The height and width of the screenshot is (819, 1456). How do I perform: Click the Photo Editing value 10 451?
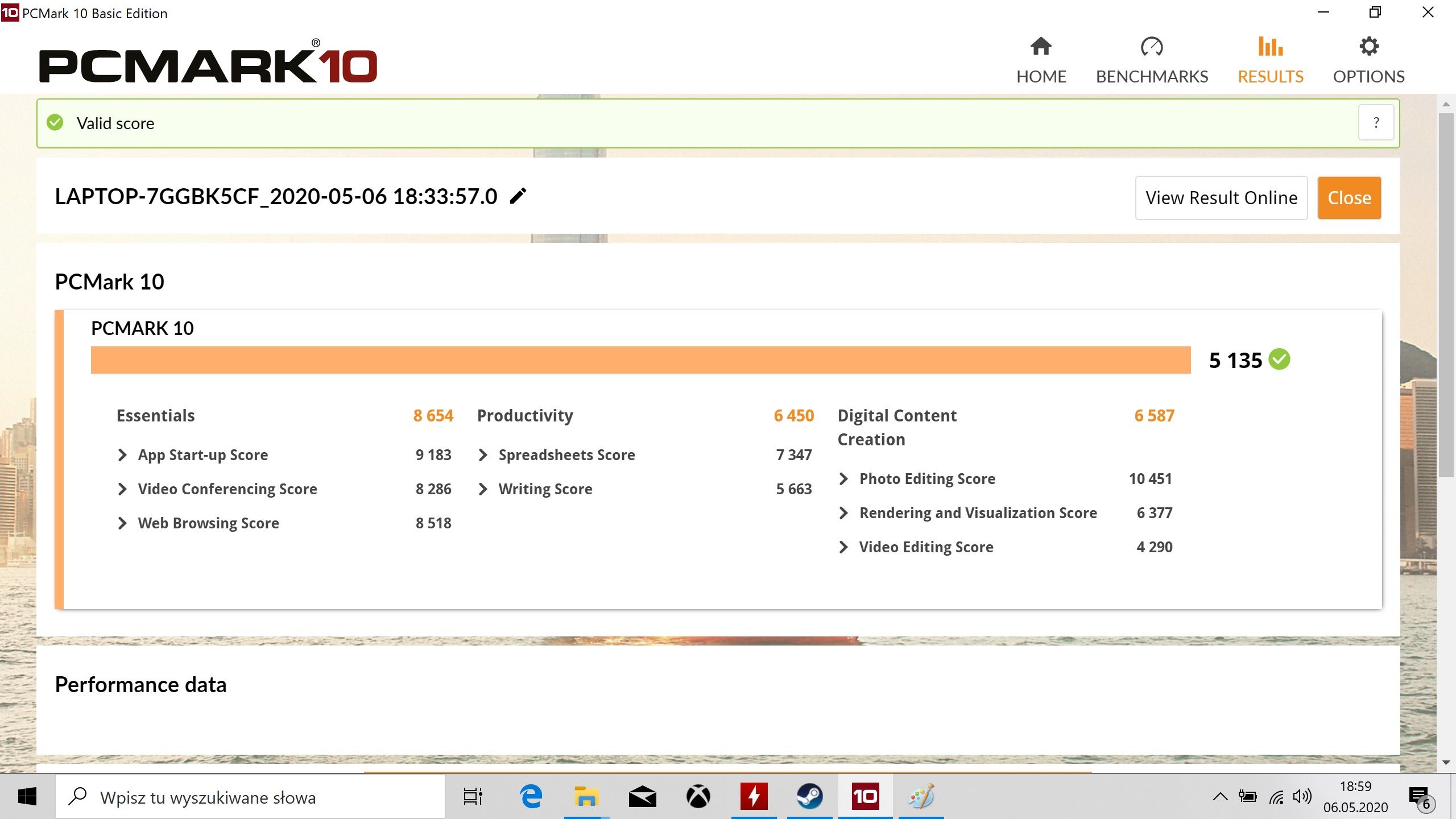(x=1150, y=479)
